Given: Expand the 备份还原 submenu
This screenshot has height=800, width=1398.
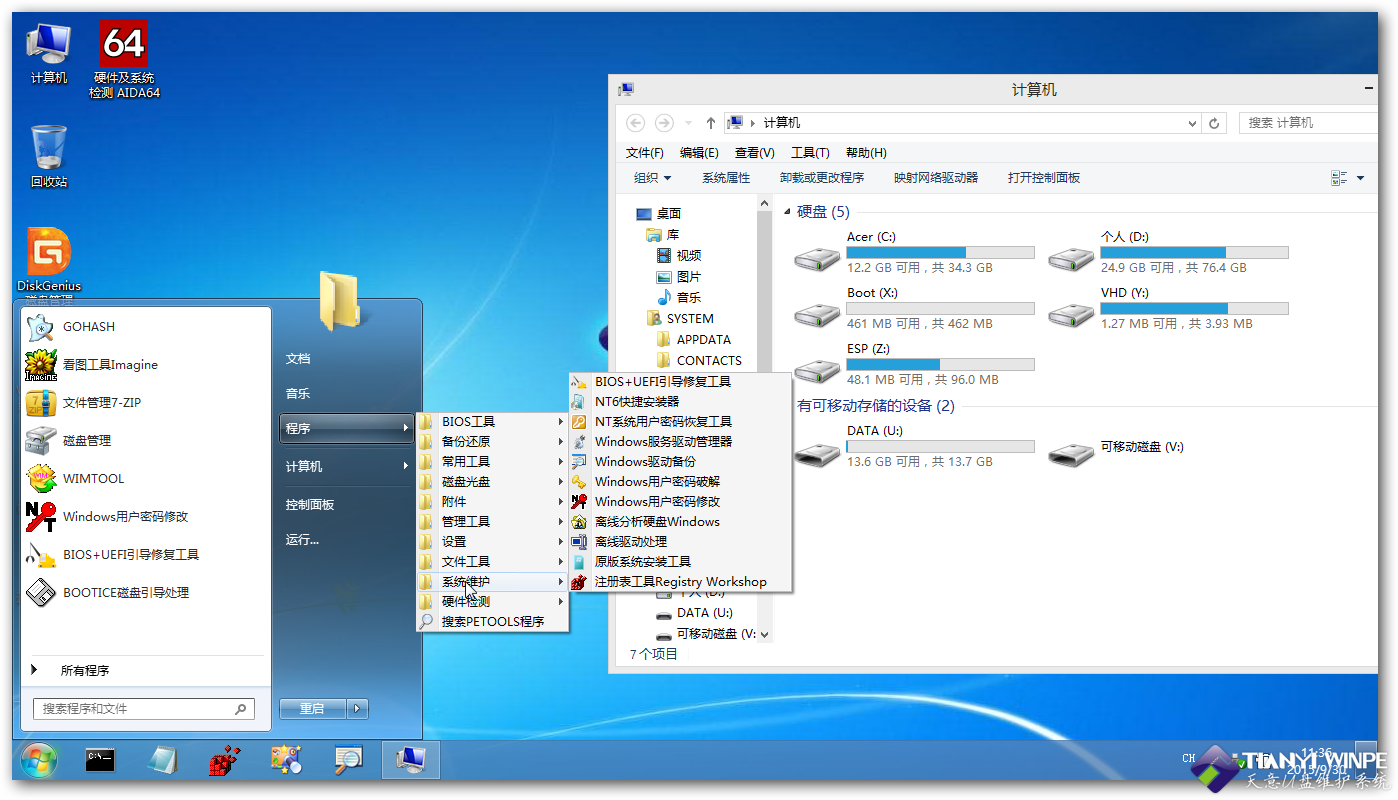Looking at the screenshot, I should tap(492, 441).
